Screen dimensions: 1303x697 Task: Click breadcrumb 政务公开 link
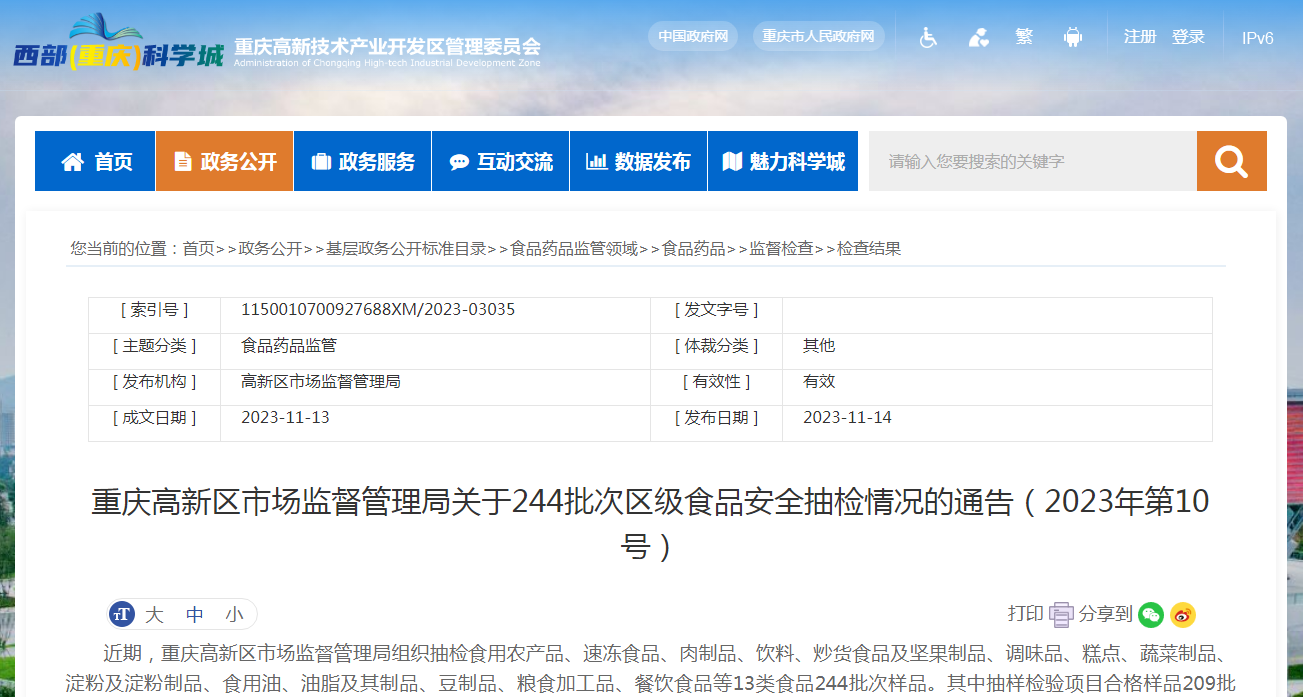[270, 249]
